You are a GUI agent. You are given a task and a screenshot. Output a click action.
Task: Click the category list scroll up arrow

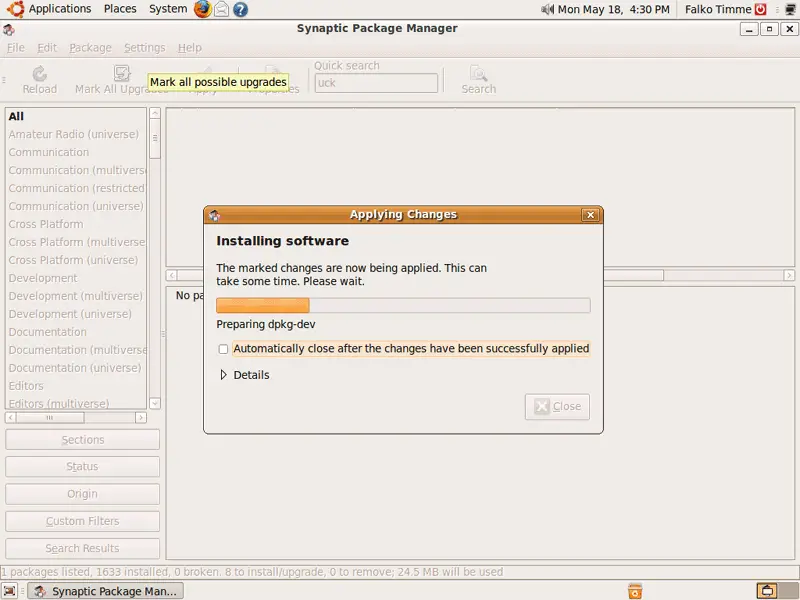155,113
